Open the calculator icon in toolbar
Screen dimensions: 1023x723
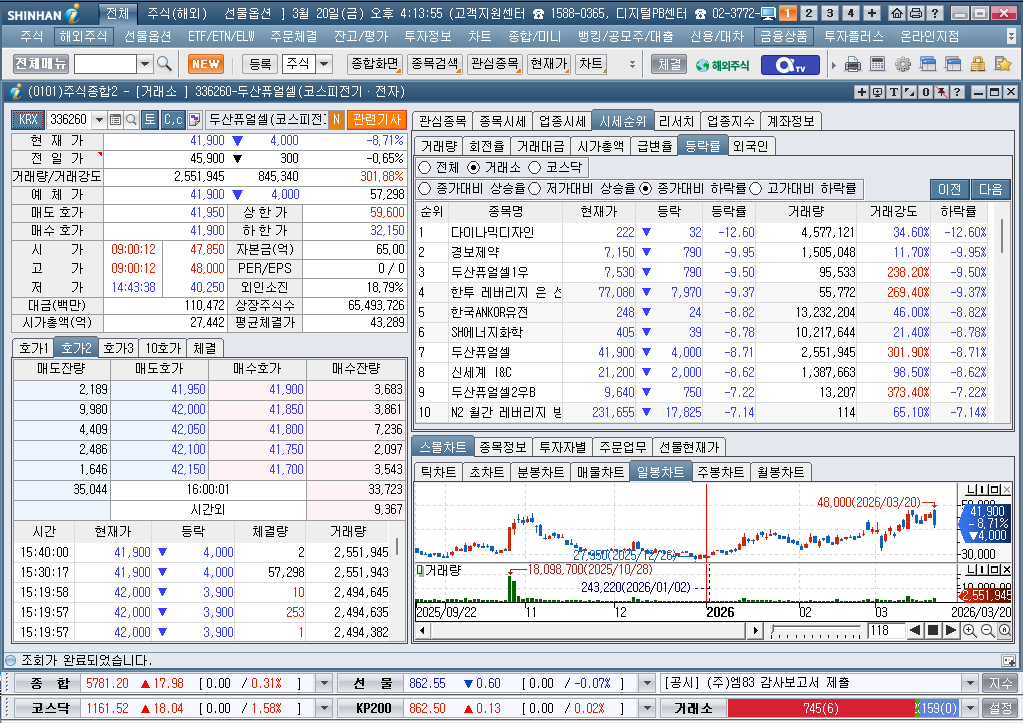(x=878, y=64)
